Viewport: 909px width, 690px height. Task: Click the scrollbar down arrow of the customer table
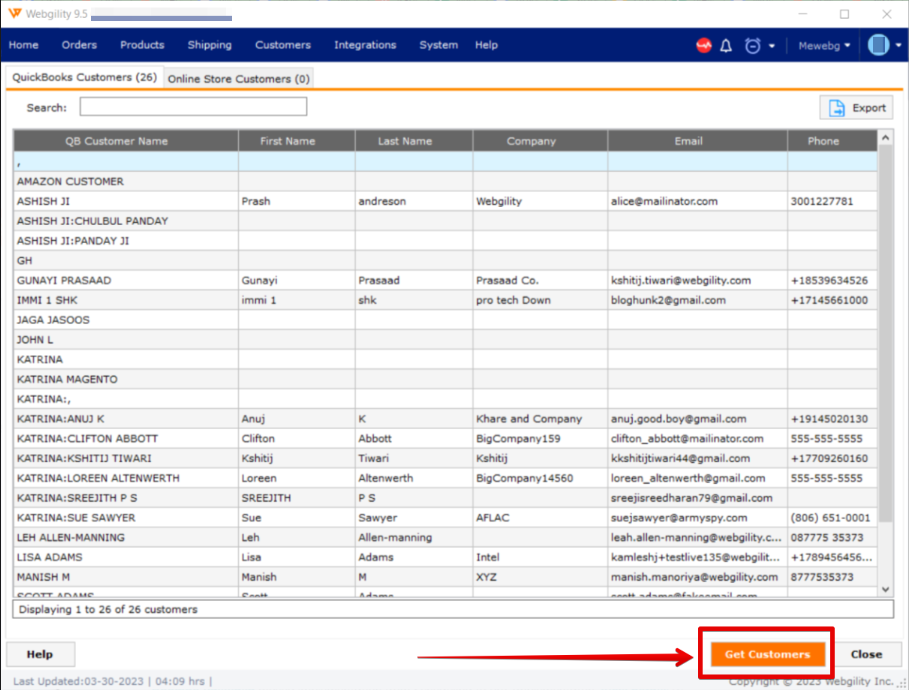click(x=885, y=589)
